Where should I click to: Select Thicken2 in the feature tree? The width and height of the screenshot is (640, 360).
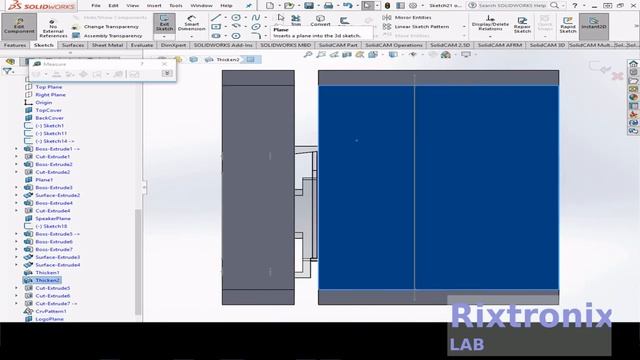pos(42,280)
